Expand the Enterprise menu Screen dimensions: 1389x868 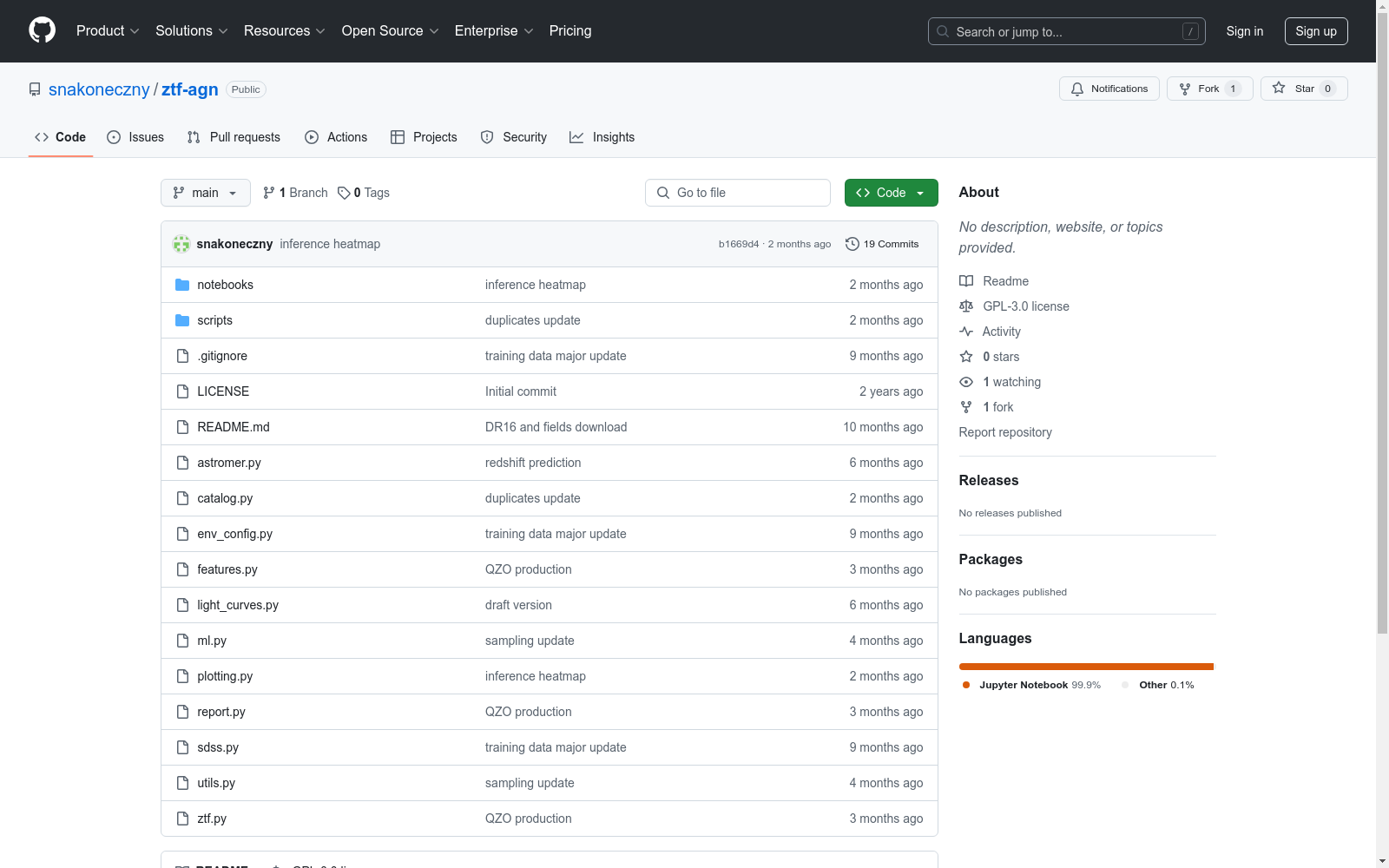(494, 31)
